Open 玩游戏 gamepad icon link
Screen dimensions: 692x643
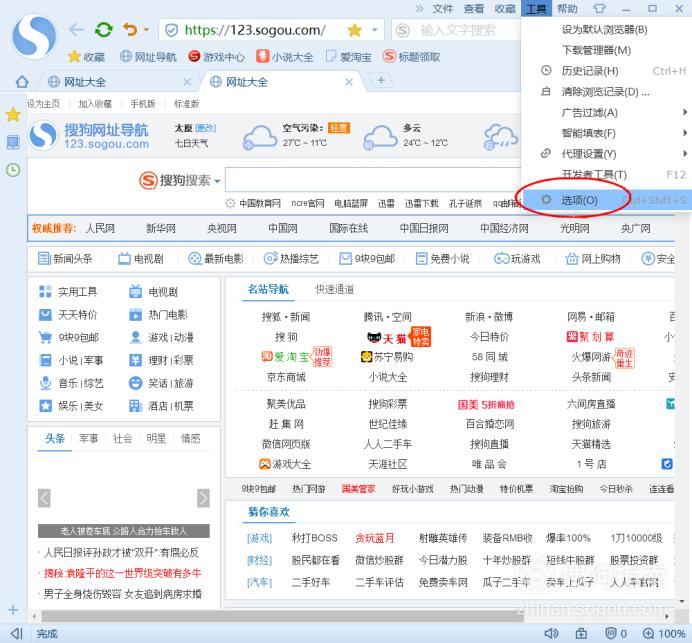tap(517, 259)
